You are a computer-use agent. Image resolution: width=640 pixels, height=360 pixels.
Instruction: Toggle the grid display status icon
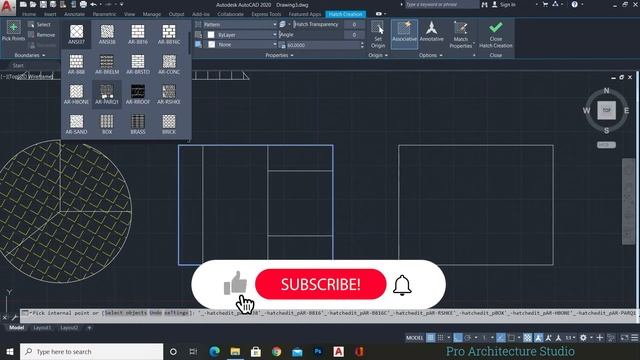click(x=431, y=338)
